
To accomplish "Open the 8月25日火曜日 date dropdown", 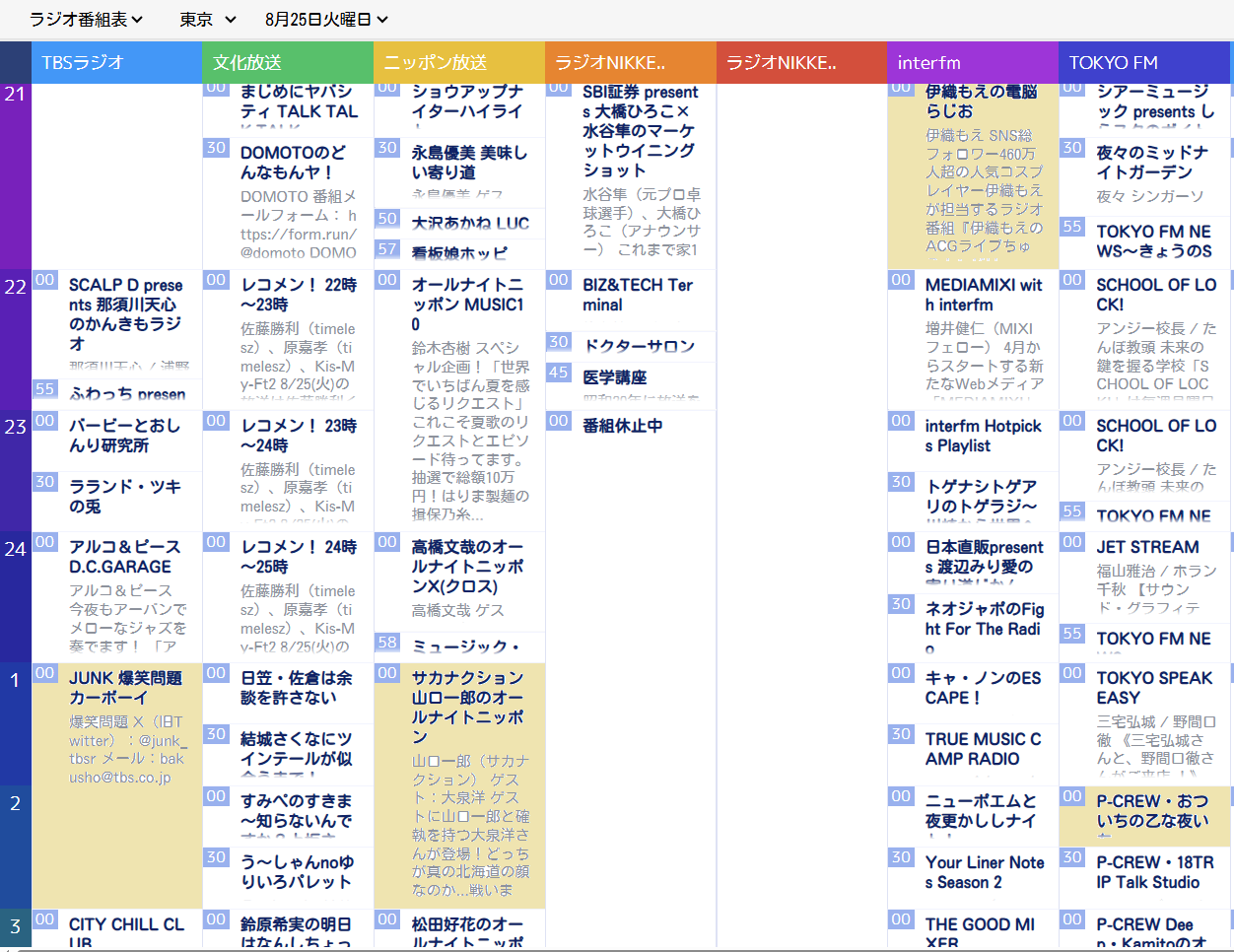I will tap(326, 19).
